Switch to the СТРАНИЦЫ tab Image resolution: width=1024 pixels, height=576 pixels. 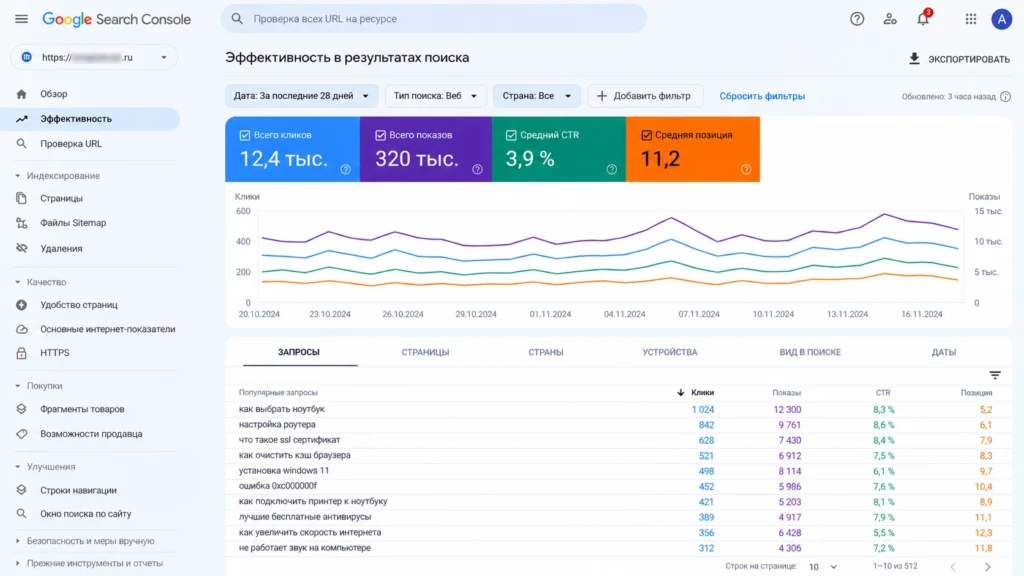[x=425, y=352]
